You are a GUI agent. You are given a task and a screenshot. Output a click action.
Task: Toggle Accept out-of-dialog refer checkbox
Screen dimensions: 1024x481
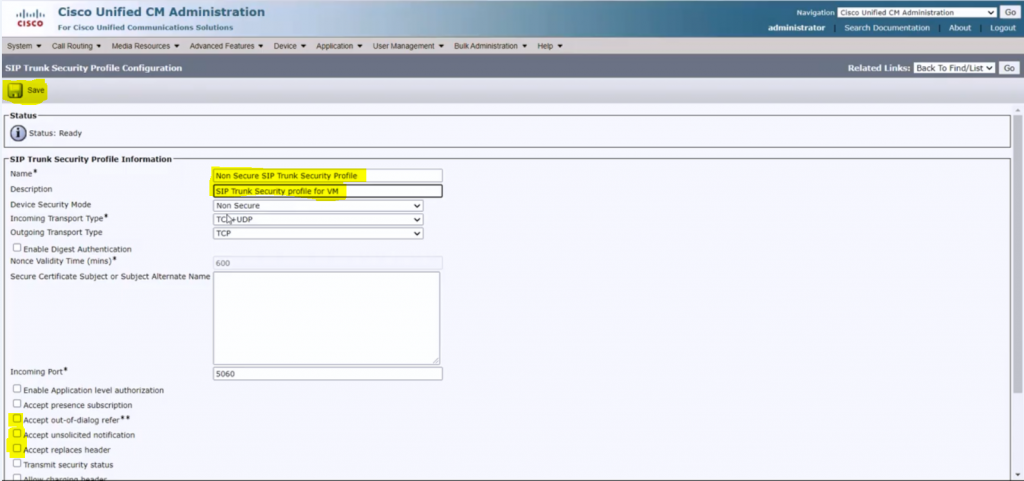click(17, 419)
